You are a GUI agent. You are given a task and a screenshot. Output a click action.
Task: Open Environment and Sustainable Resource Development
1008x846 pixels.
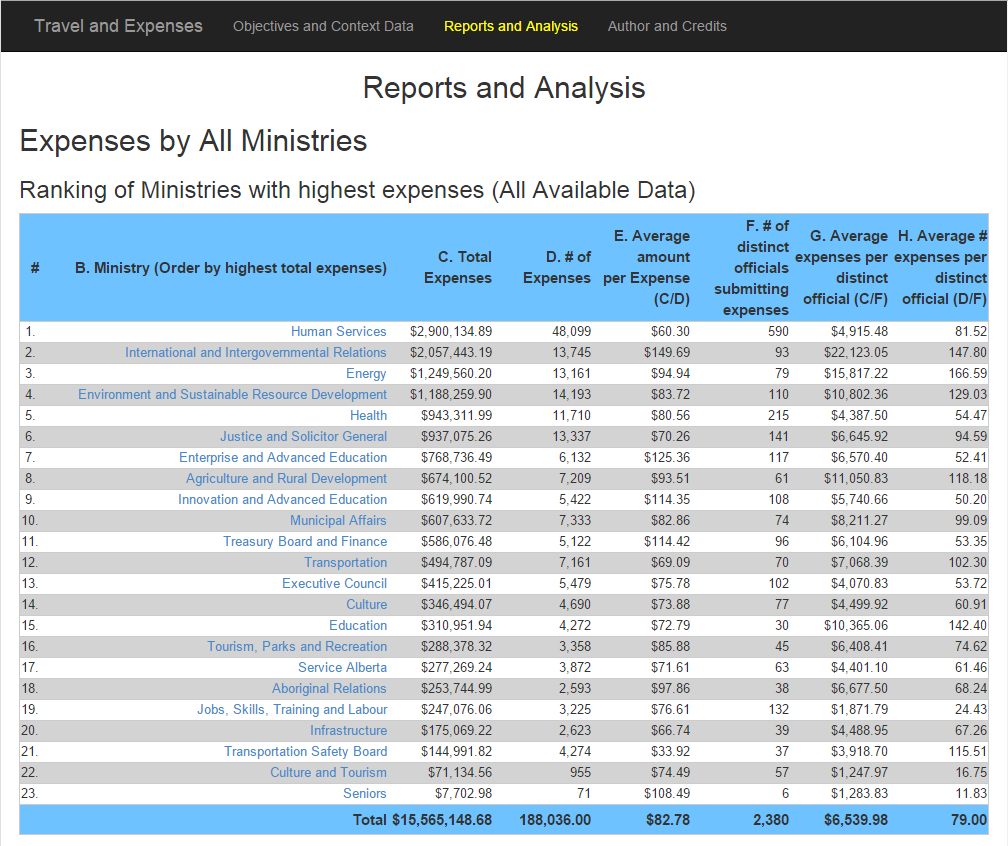coord(233,395)
